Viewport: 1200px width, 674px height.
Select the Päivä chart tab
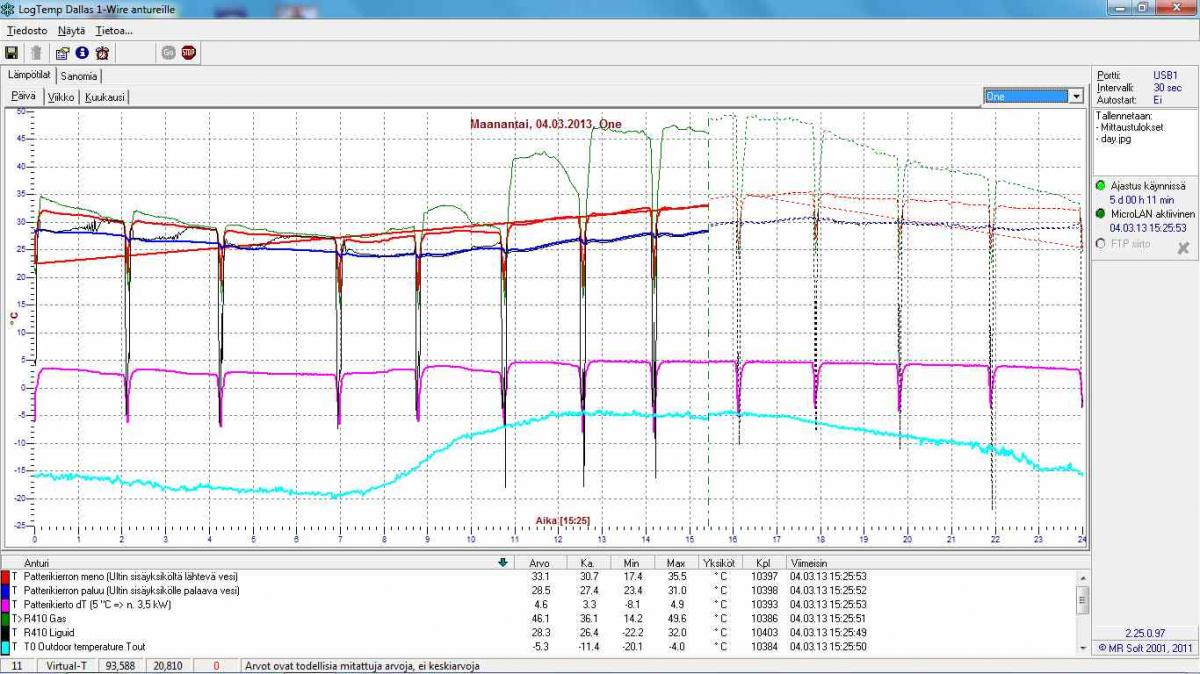pyautogui.click(x=23, y=96)
